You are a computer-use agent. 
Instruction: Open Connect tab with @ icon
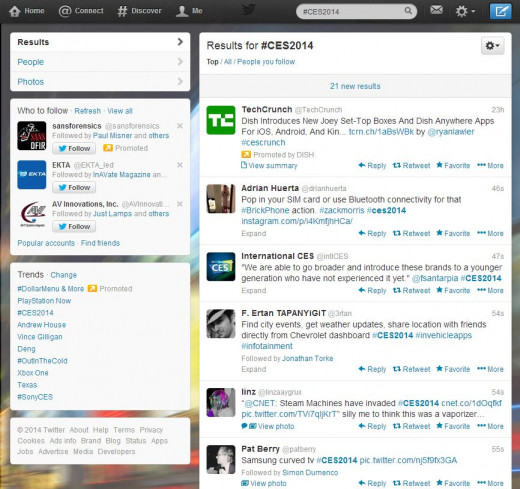pos(81,11)
